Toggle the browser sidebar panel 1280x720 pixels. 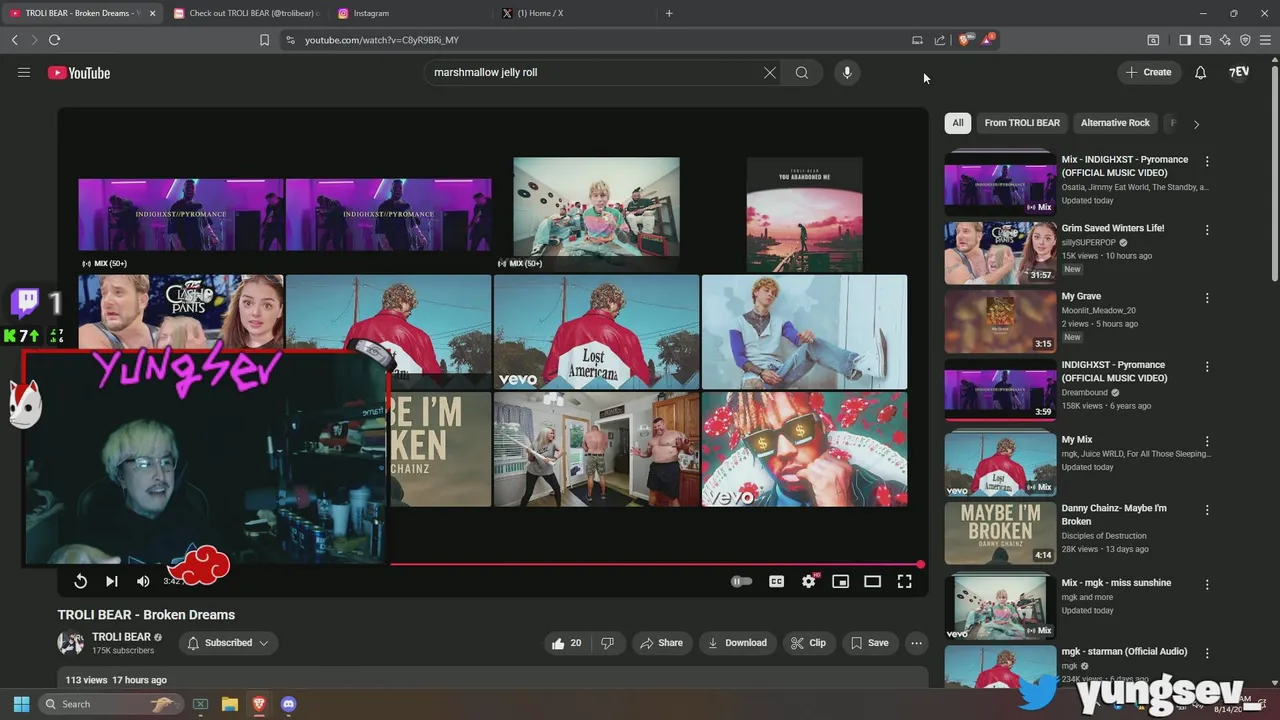(x=1185, y=40)
